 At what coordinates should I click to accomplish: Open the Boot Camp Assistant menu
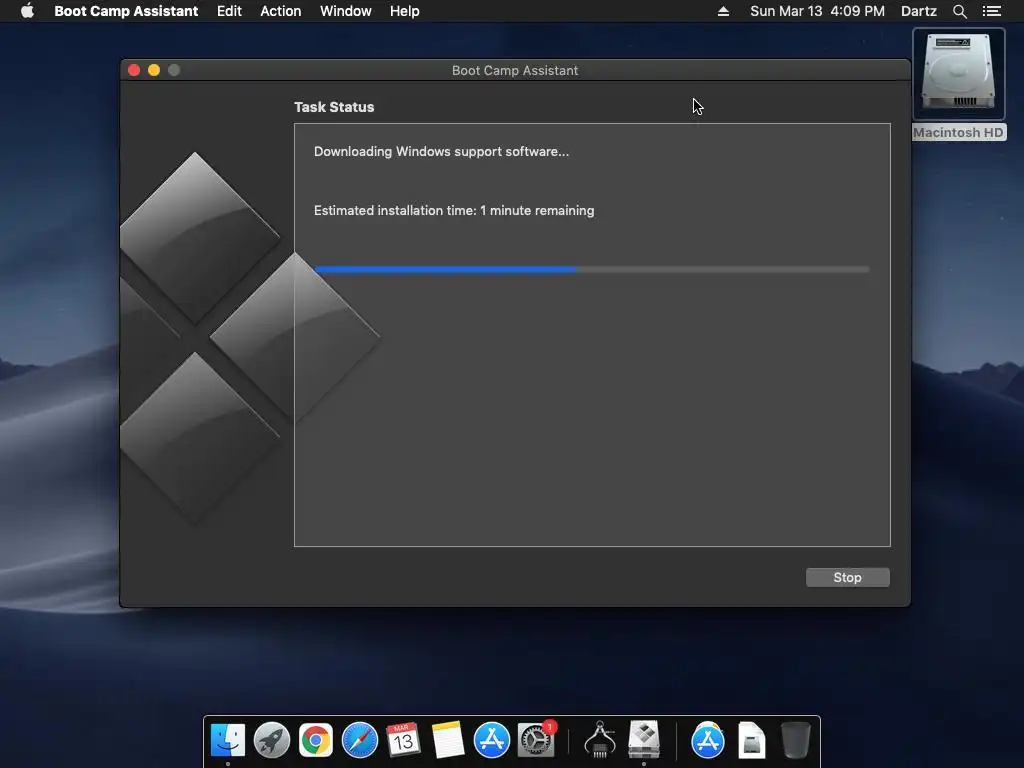pos(126,11)
